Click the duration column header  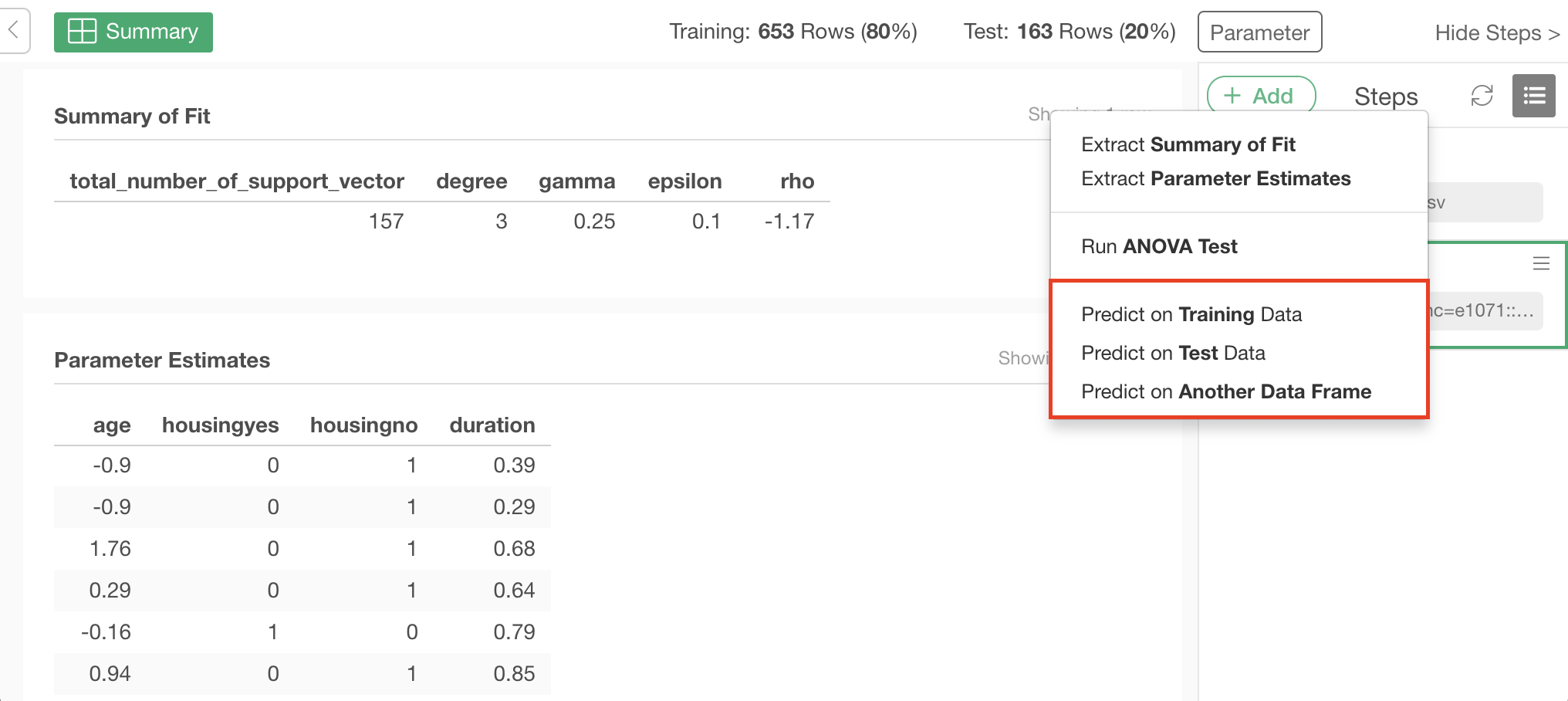[x=492, y=425]
